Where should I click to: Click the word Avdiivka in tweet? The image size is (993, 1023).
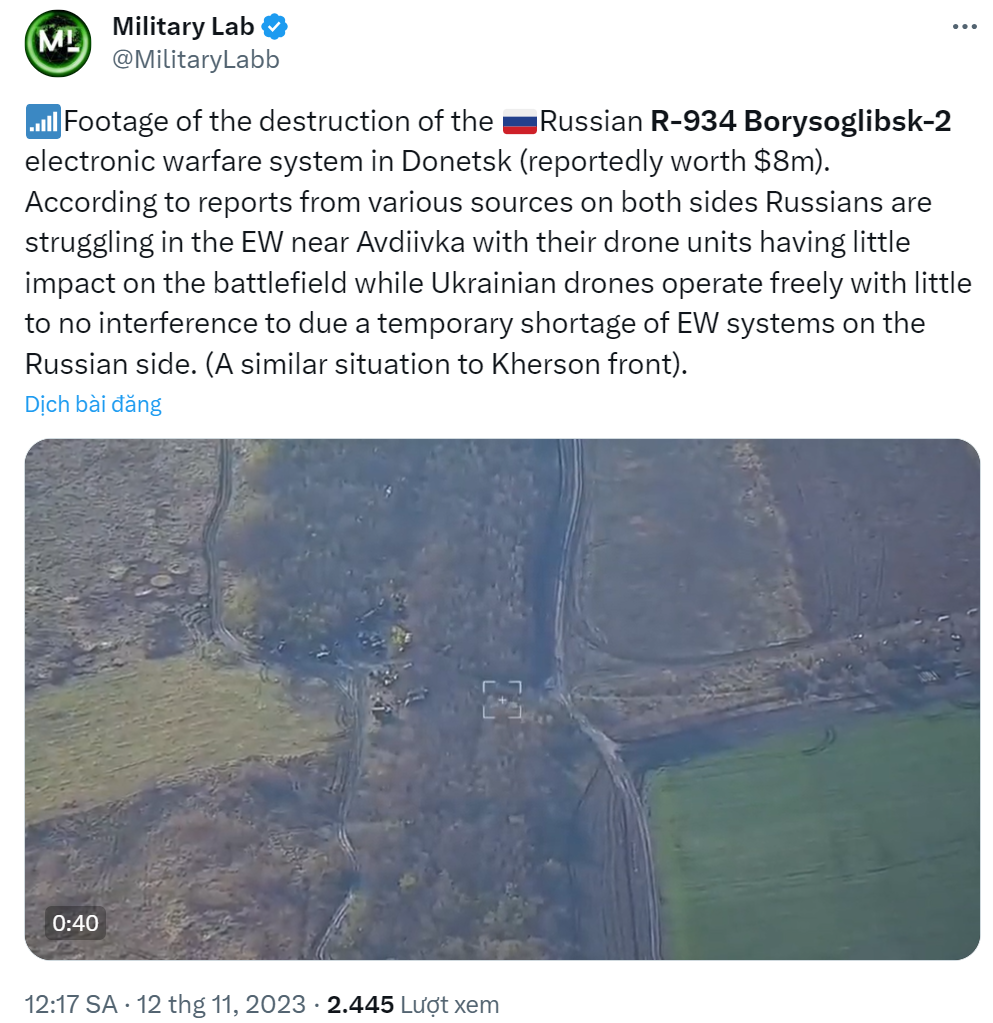pyautogui.click(x=410, y=243)
